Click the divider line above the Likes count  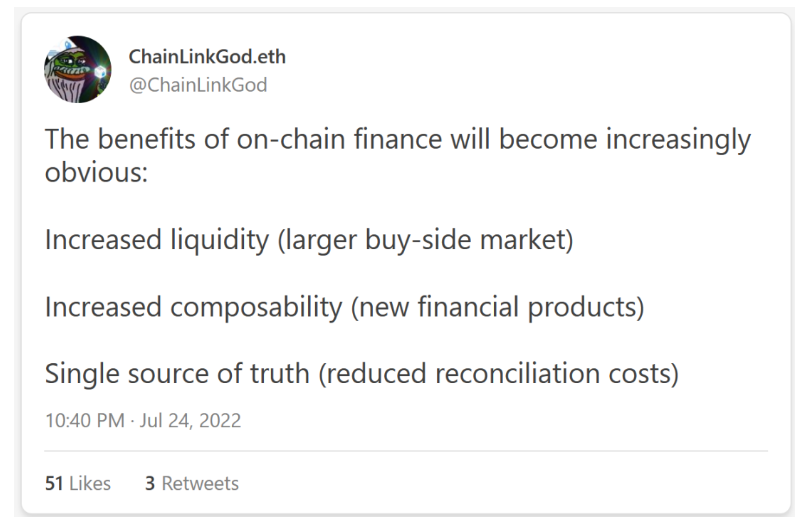coord(406,451)
